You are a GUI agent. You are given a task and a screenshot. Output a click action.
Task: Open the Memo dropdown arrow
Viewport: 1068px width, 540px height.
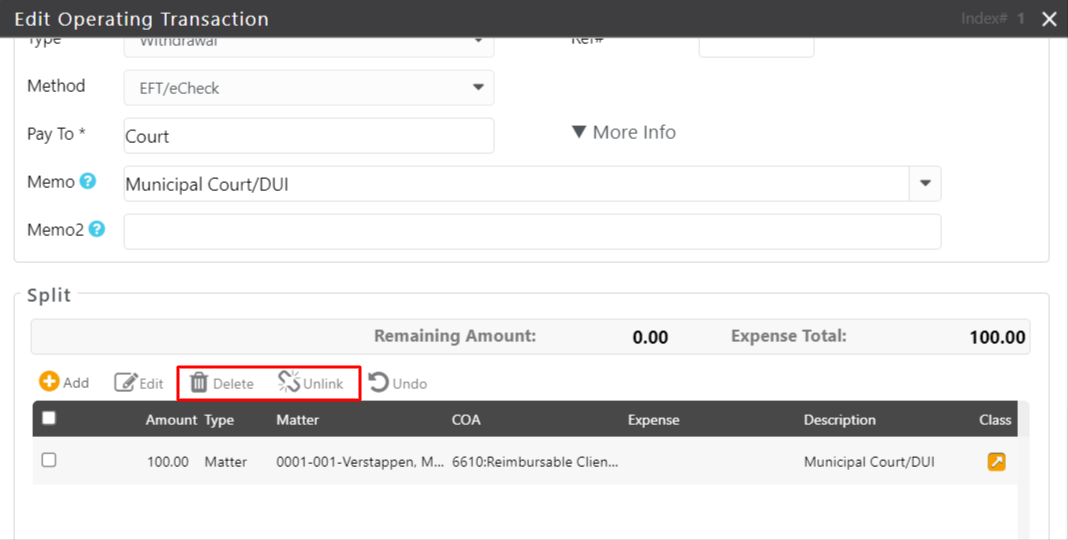925,184
